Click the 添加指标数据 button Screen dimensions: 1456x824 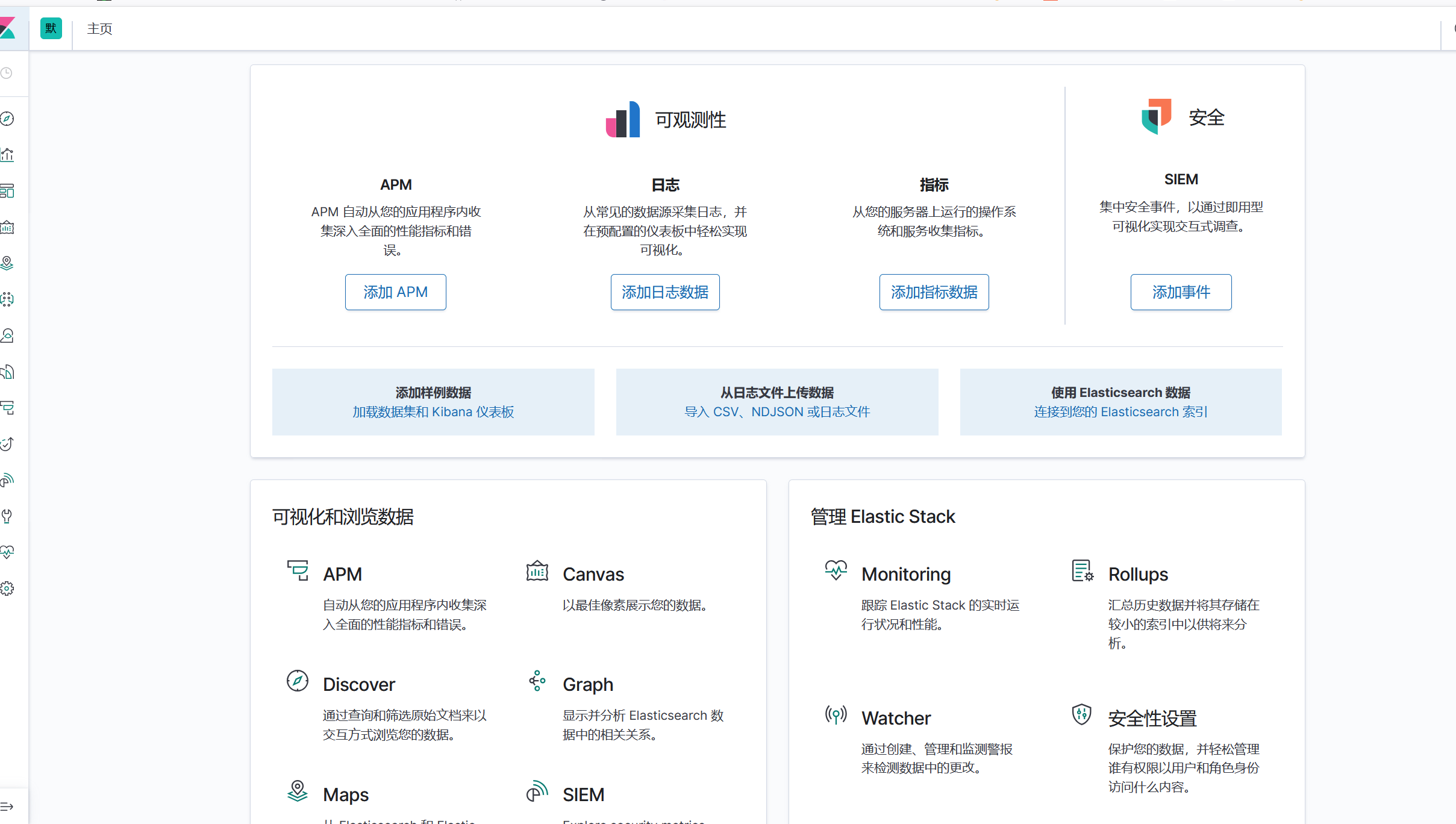934,292
